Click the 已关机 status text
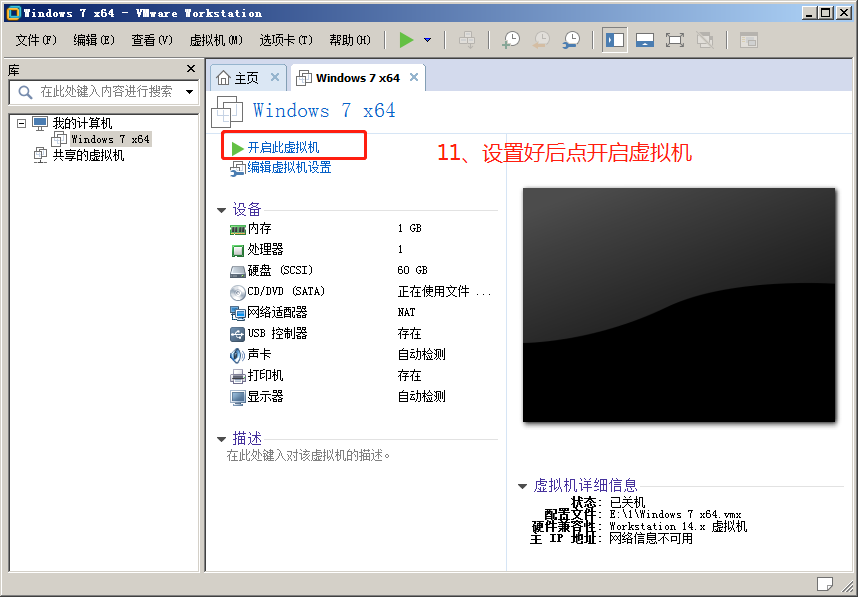Image resolution: width=858 pixels, height=597 pixels. [x=628, y=502]
